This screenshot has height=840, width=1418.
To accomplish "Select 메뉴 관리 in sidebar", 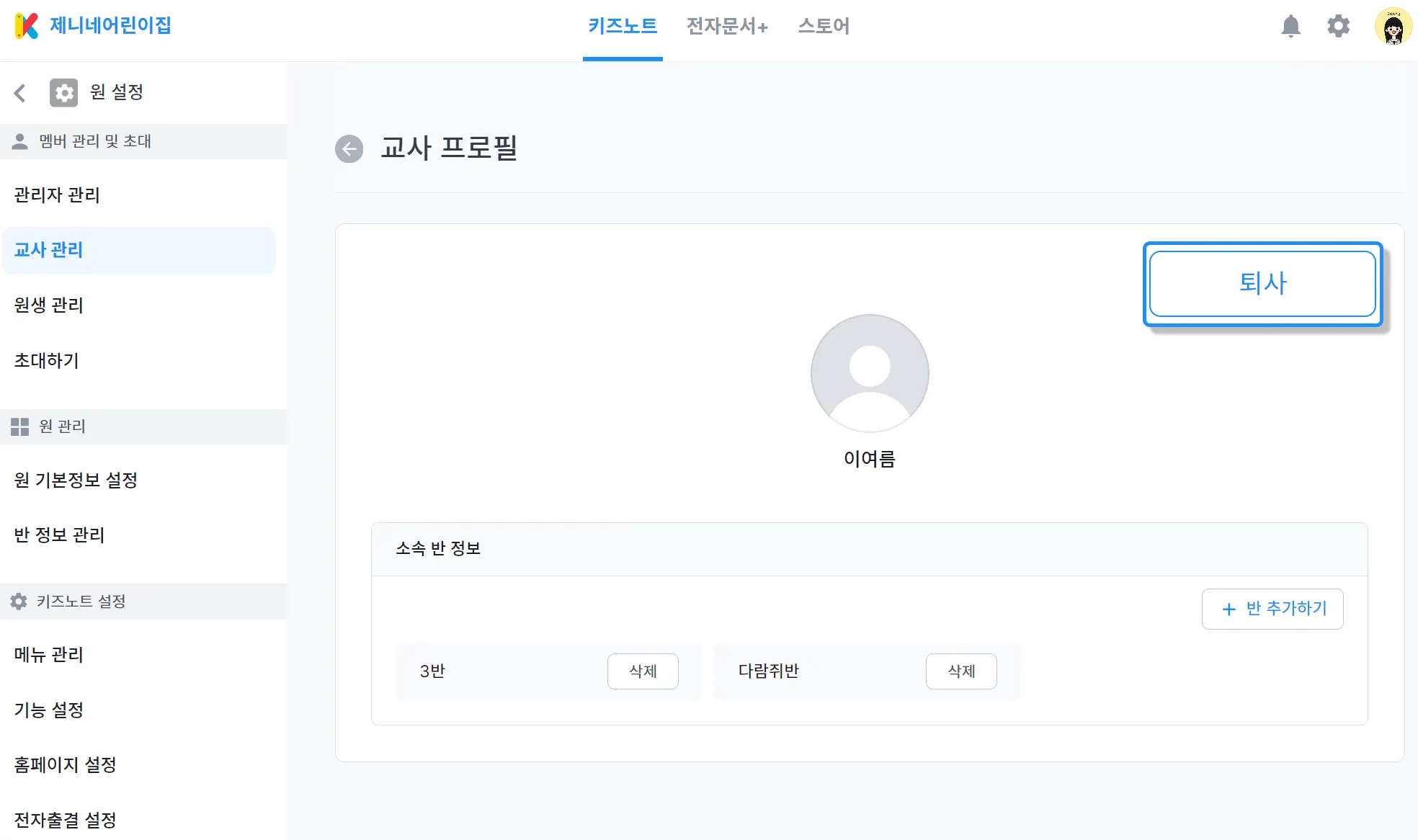I will (49, 655).
